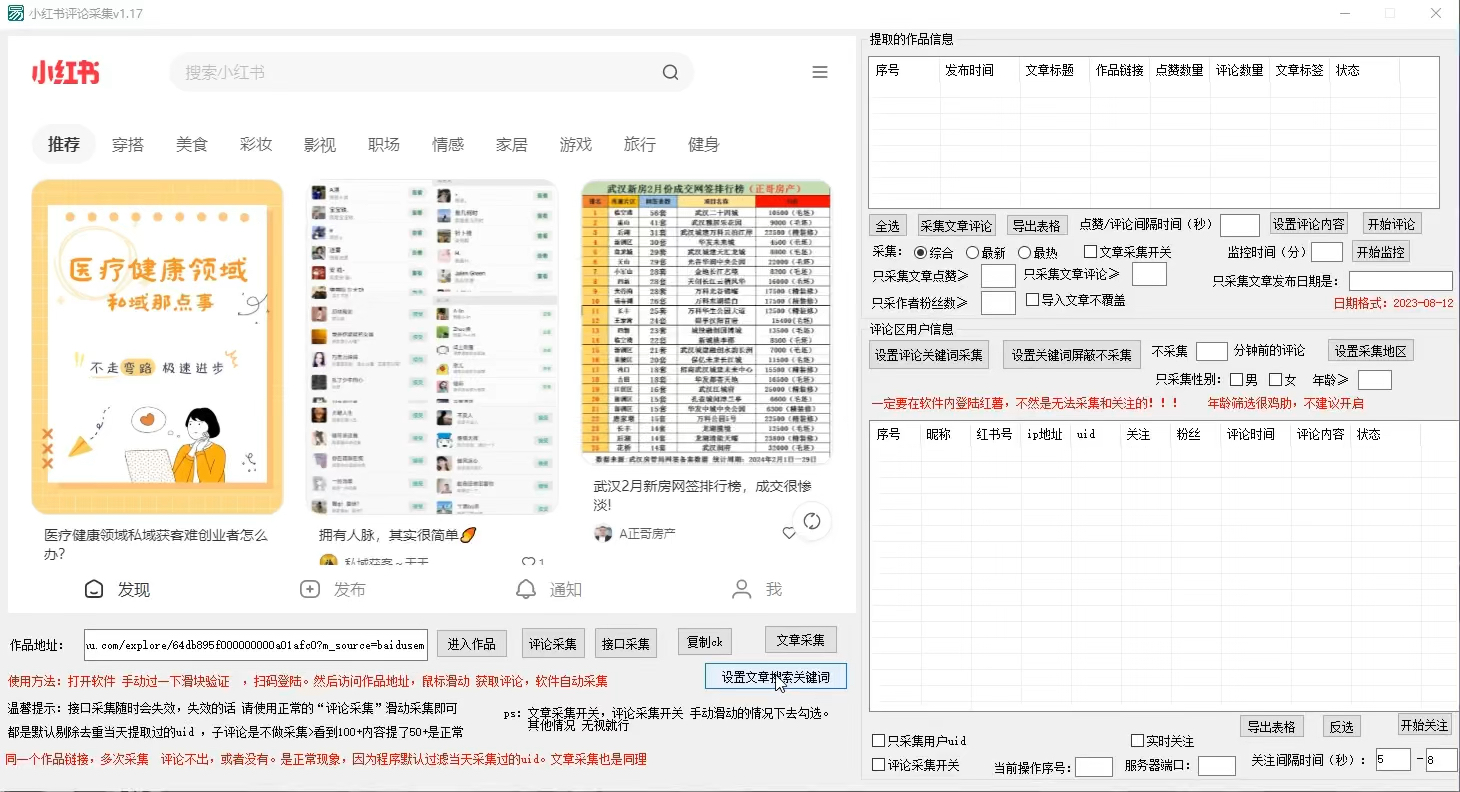This screenshot has width=1460, height=792.
Task: Switch to 彩妆 category tab
Action: pos(256,144)
